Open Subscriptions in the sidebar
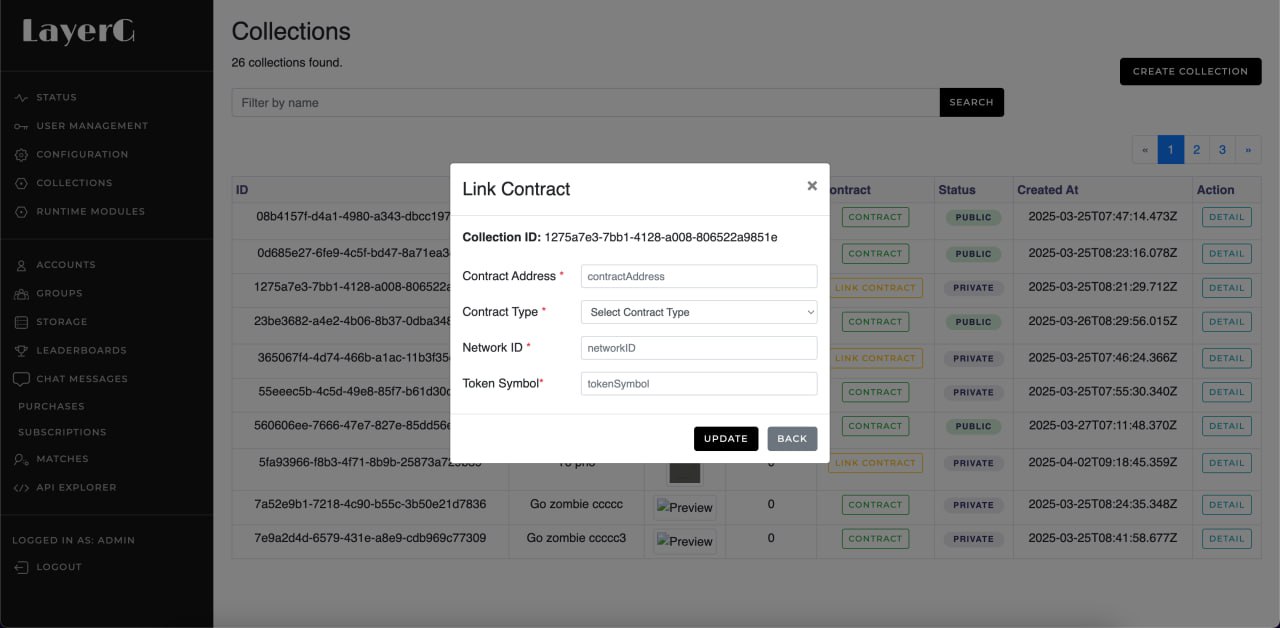Screen dimensions: 1280x628 [x=62, y=432]
